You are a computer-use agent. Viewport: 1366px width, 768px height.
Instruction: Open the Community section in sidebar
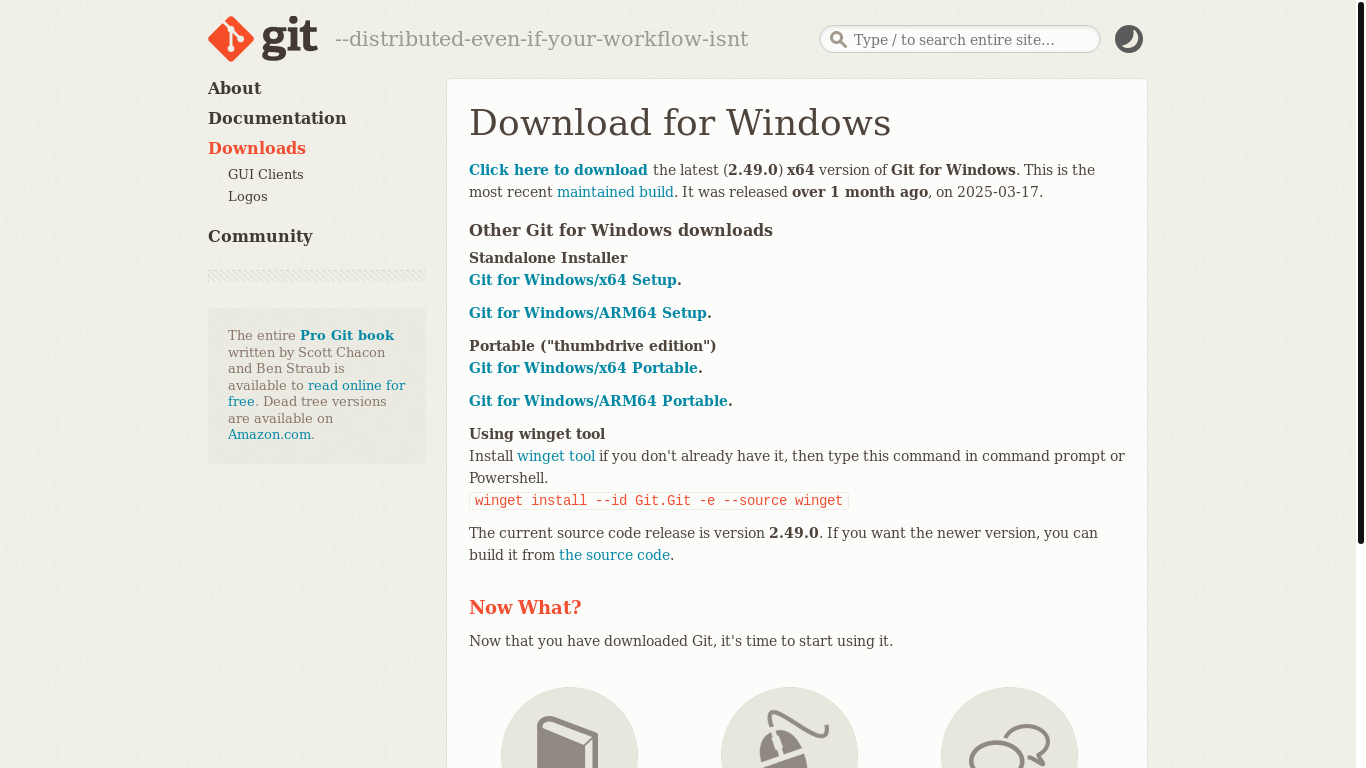pos(260,236)
